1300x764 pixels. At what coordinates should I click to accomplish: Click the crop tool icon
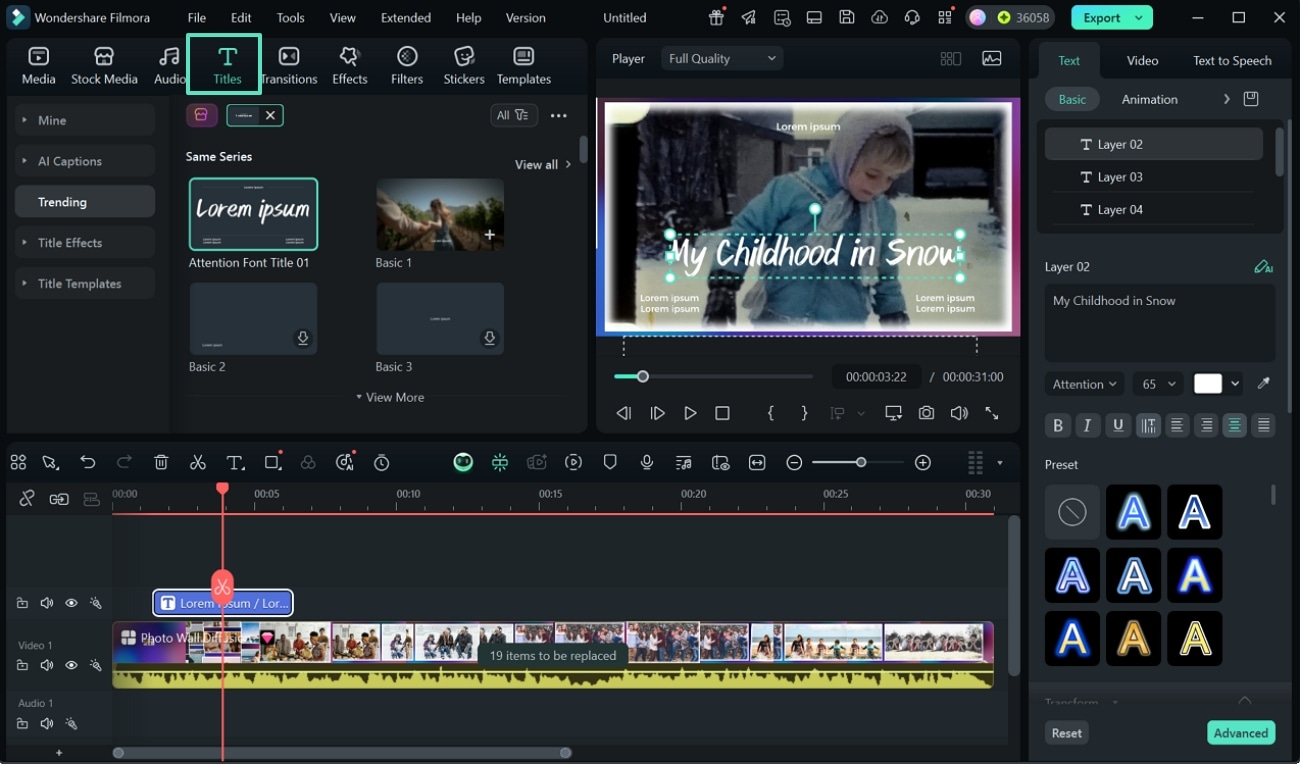pyautogui.click(x=272, y=462)
